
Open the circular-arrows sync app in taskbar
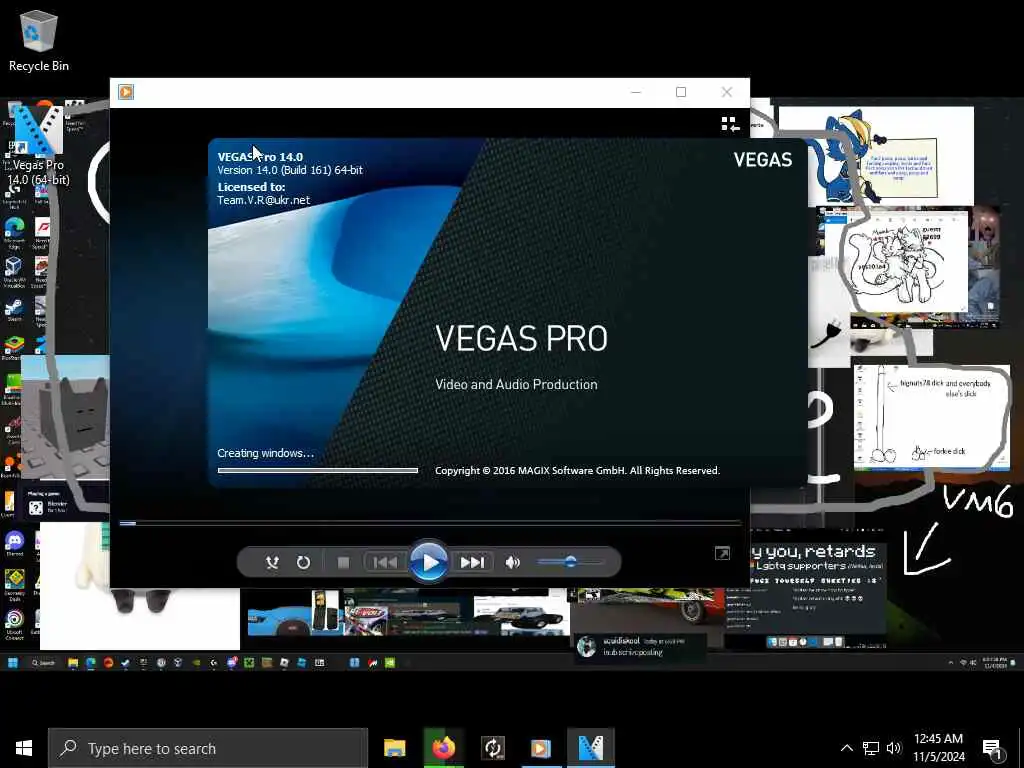[492, 748]
